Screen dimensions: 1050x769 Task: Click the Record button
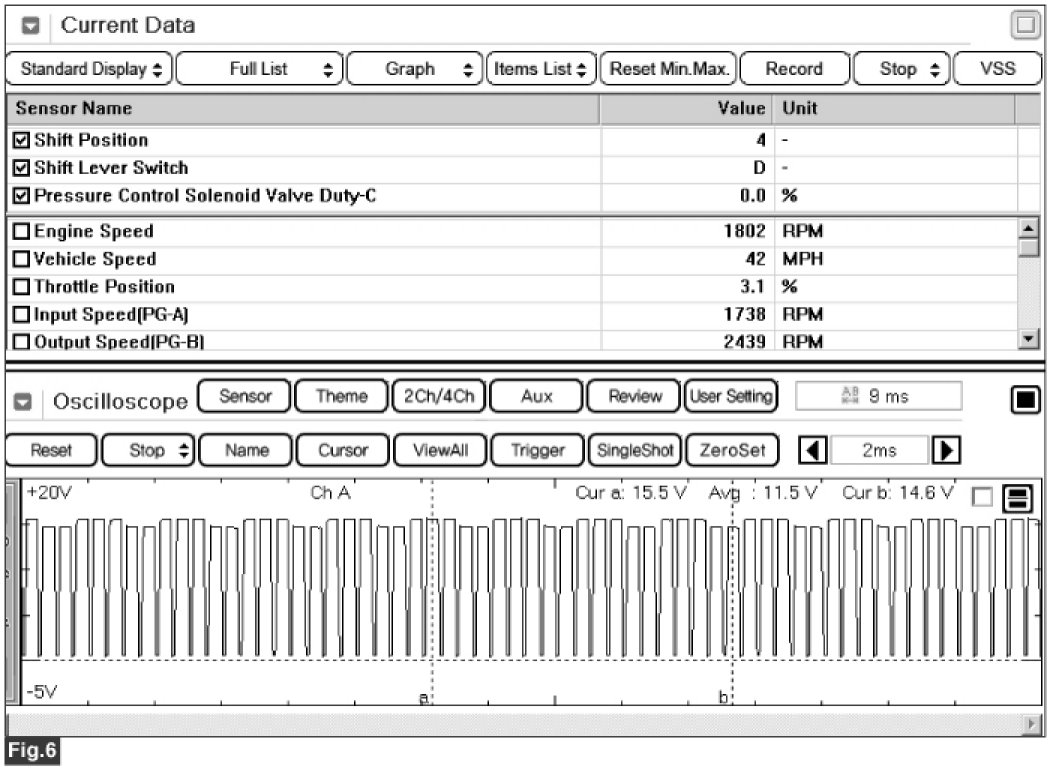(794, 69)
